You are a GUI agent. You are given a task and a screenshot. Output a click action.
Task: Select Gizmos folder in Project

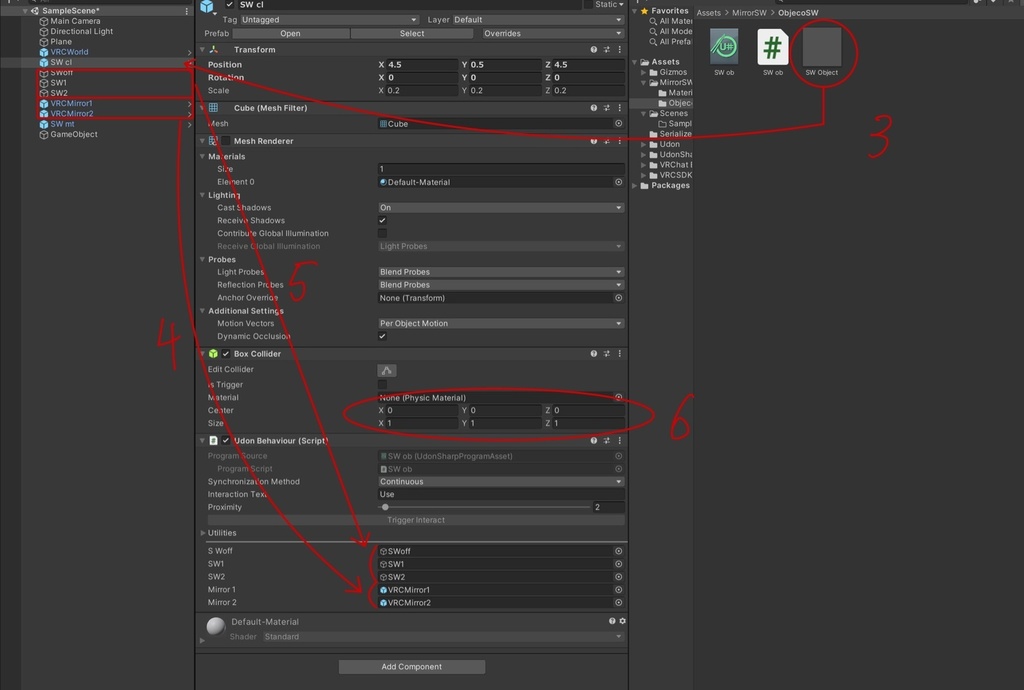[673, 72]
